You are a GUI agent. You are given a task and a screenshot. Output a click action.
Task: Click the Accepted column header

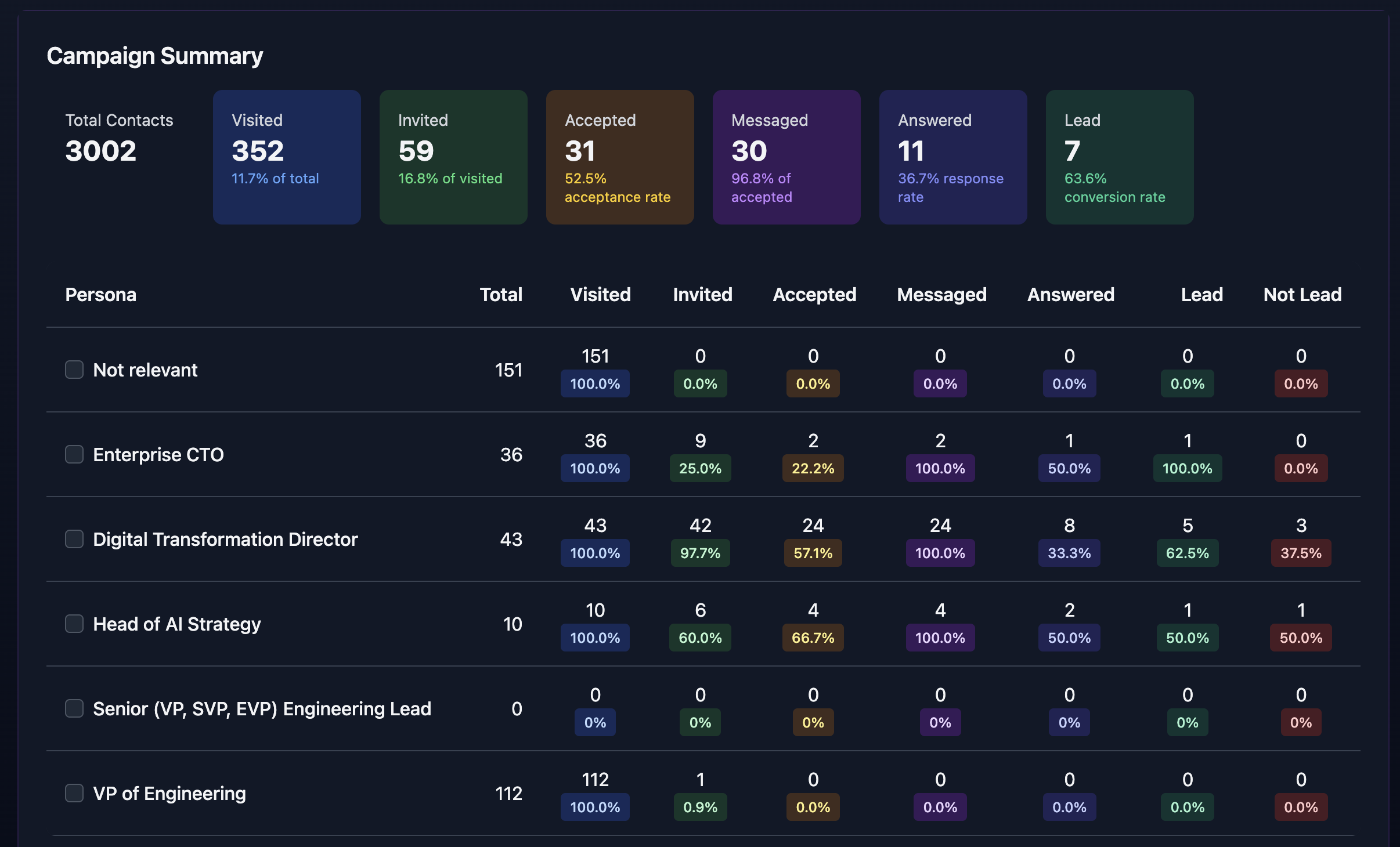pos(814,295)
